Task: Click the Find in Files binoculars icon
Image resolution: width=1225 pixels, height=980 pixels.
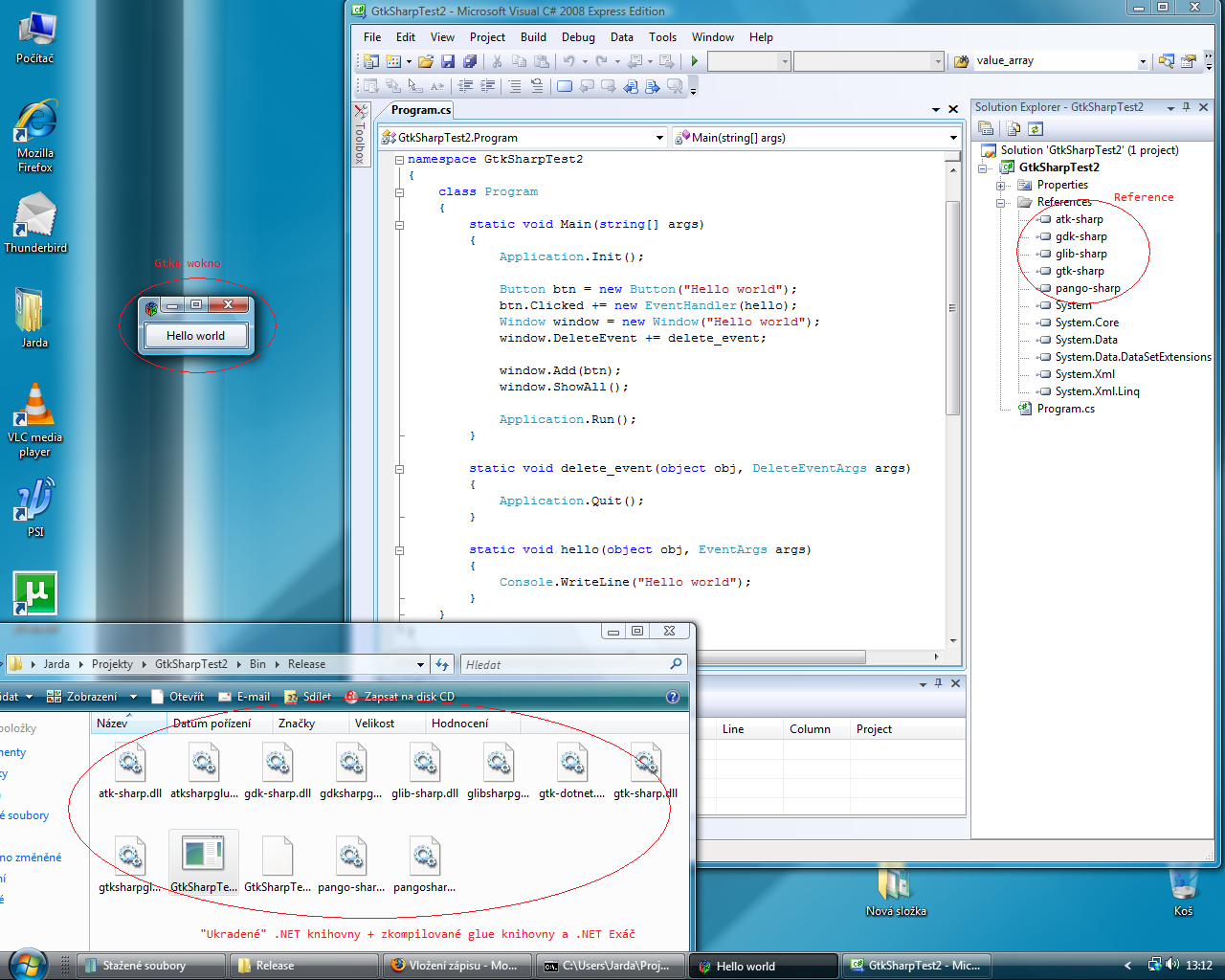Action: (x=962, y=61)
